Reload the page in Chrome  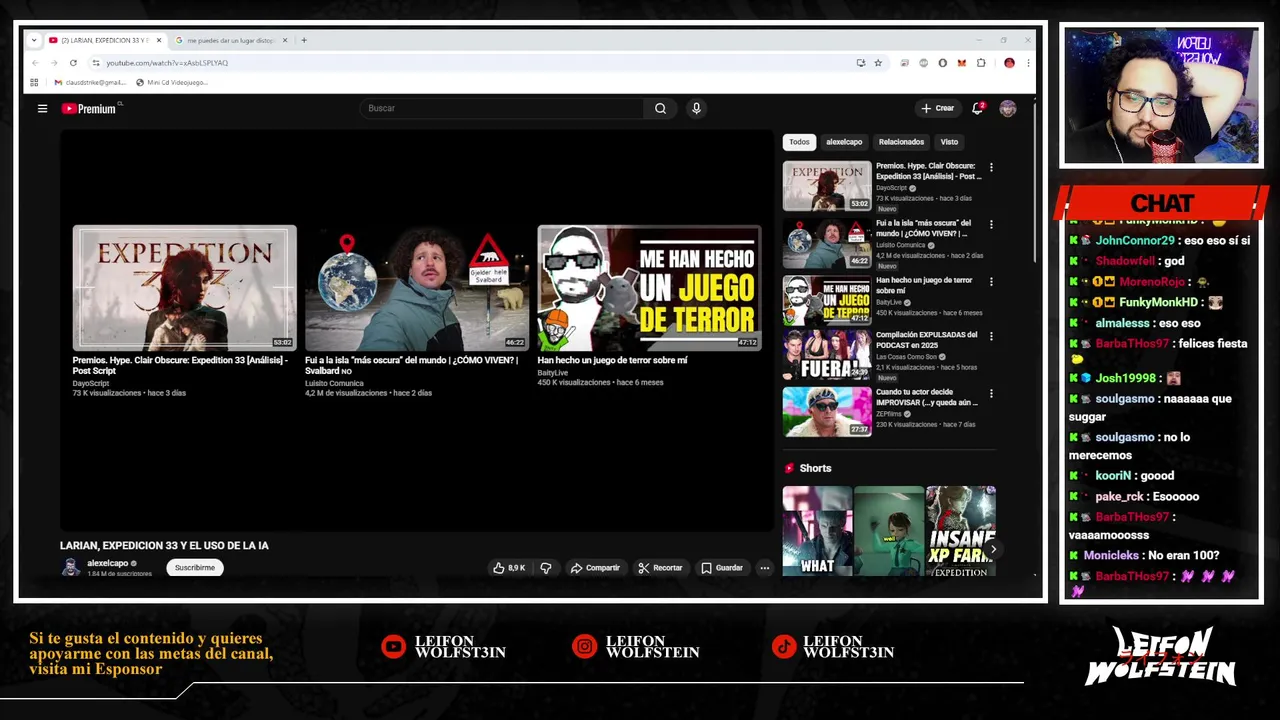click(73, 63)
